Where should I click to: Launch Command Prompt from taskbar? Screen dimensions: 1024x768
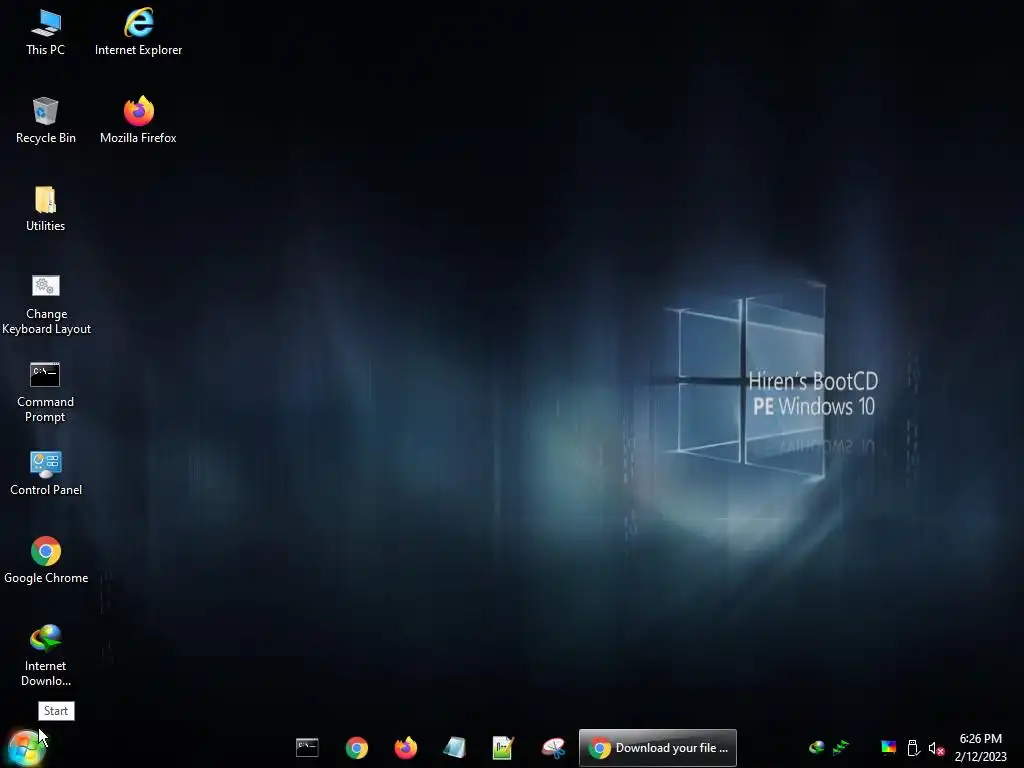click(307, 747)
